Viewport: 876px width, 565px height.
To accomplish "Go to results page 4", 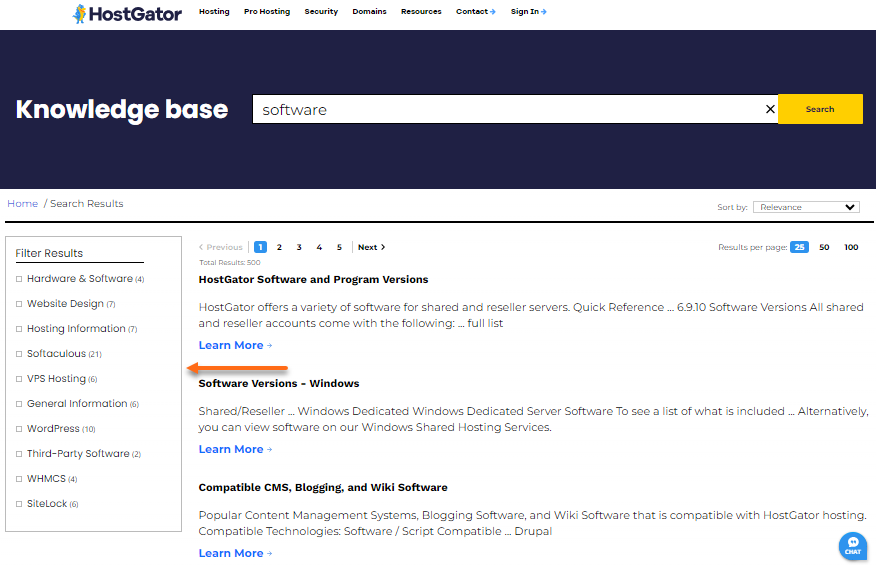I will pyautogui.click(x=319, y=247).
